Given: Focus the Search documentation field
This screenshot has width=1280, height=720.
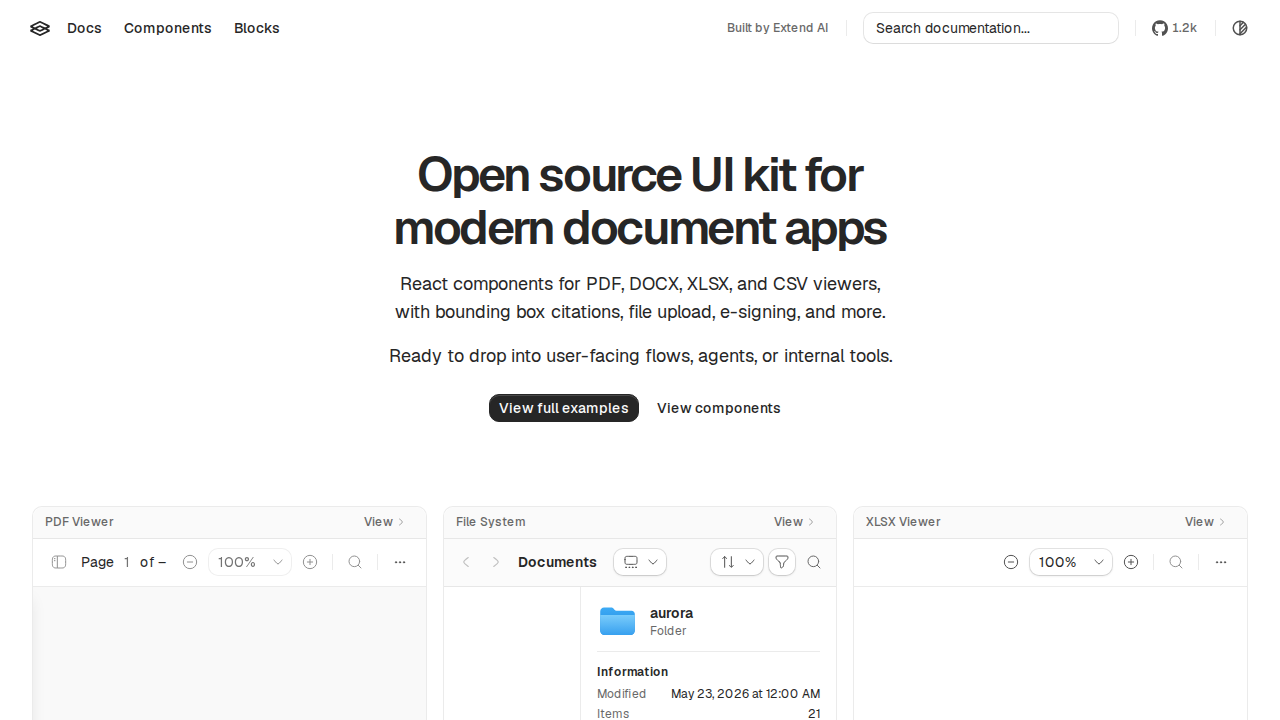Looking at the screenshot, I should click(x=991, y=28).
